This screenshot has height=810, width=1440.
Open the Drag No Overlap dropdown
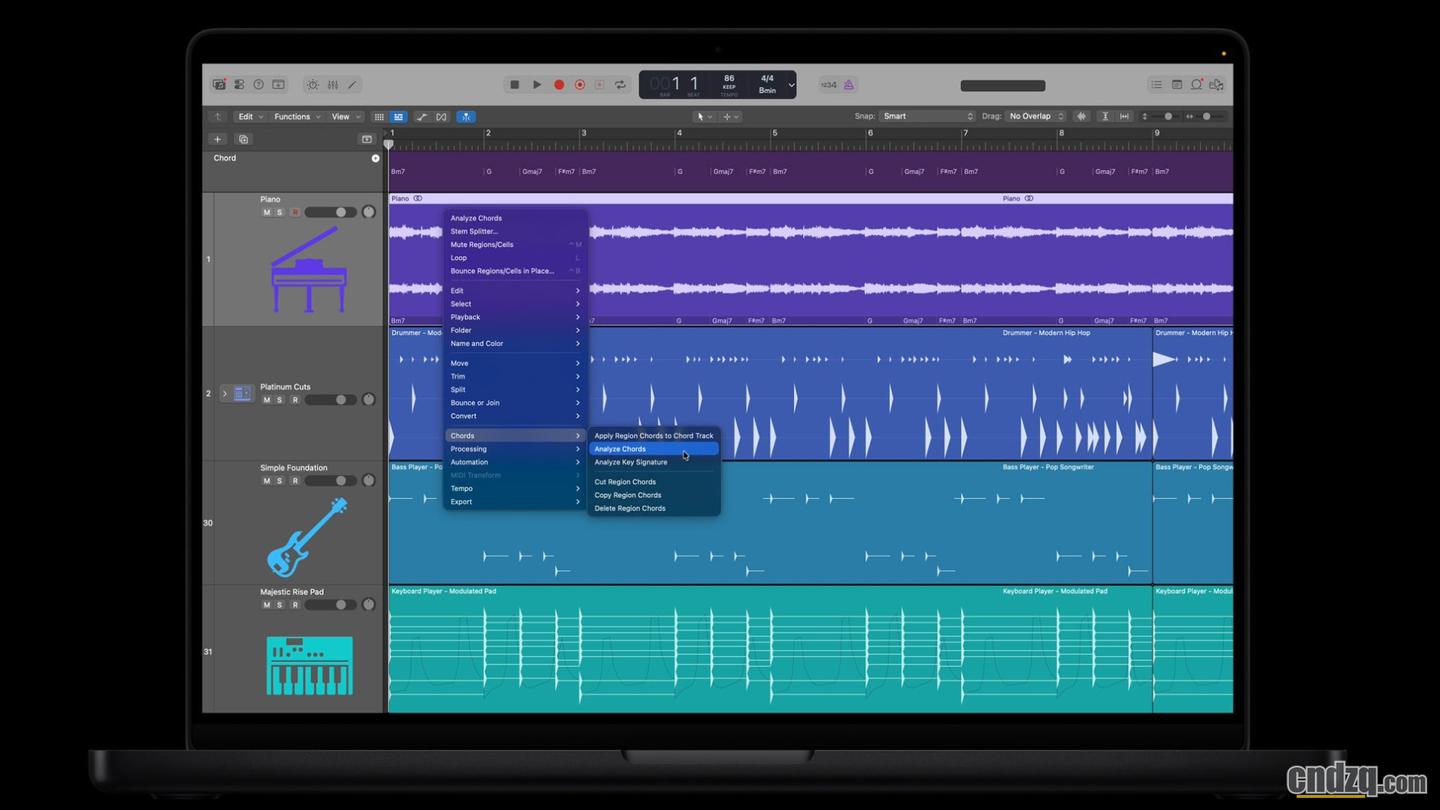(x=1035, y=117)
